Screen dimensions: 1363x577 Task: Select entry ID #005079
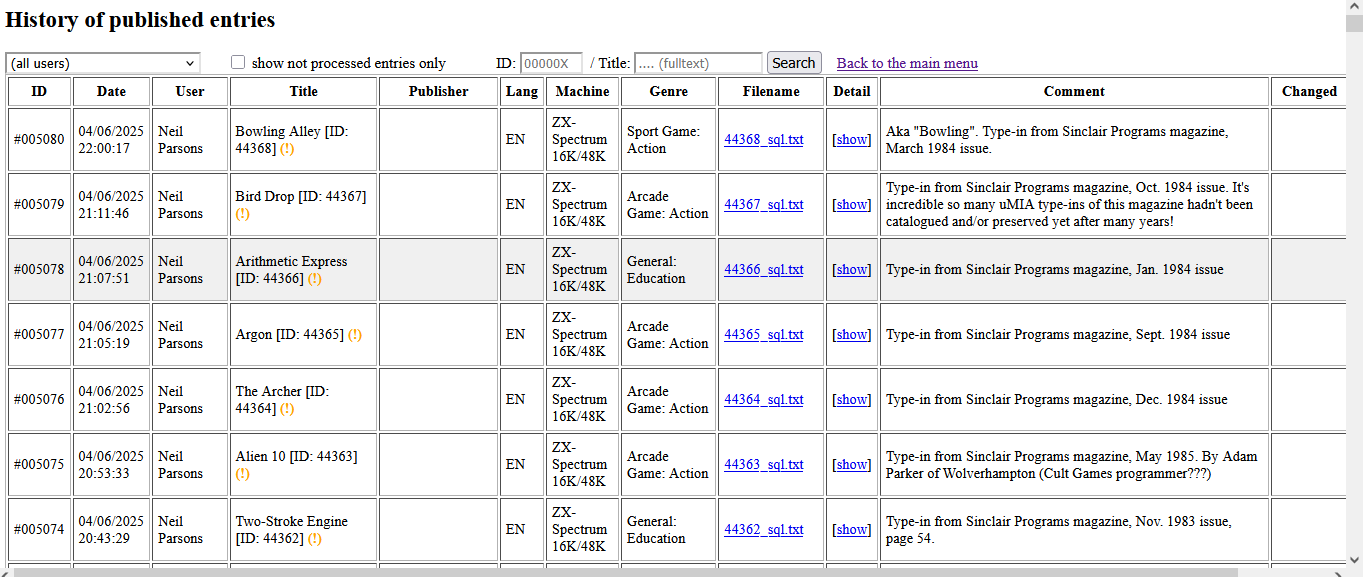pos(39,204)
